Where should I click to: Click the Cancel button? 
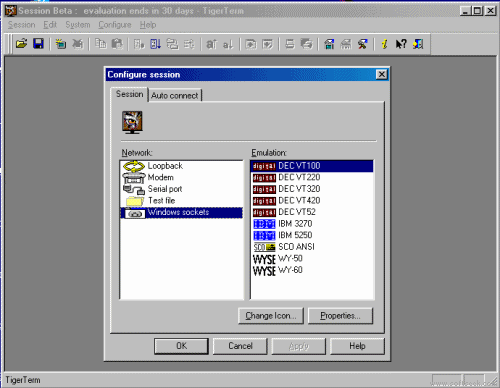[240, 346]
